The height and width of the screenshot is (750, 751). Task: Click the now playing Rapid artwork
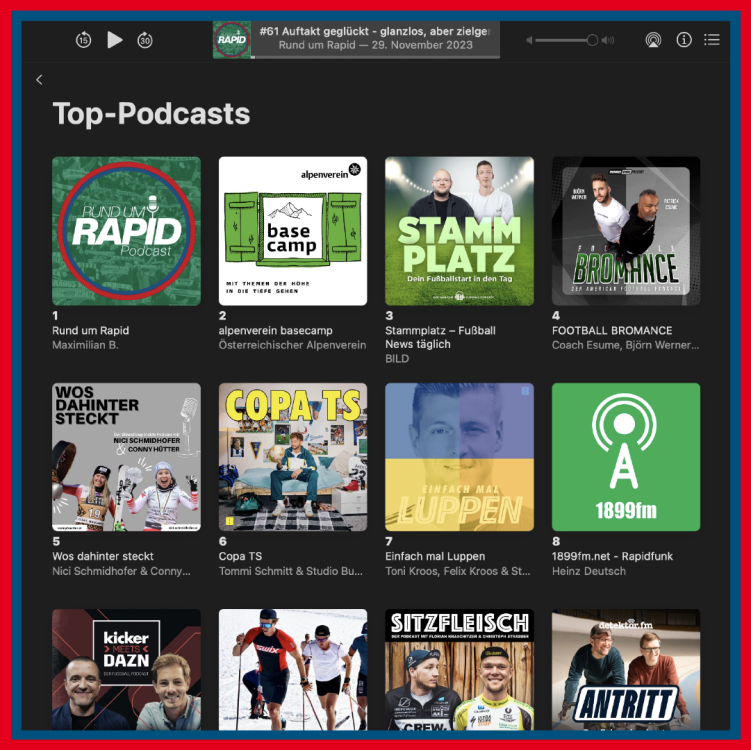pyautogui.click(x=232, y=40)
